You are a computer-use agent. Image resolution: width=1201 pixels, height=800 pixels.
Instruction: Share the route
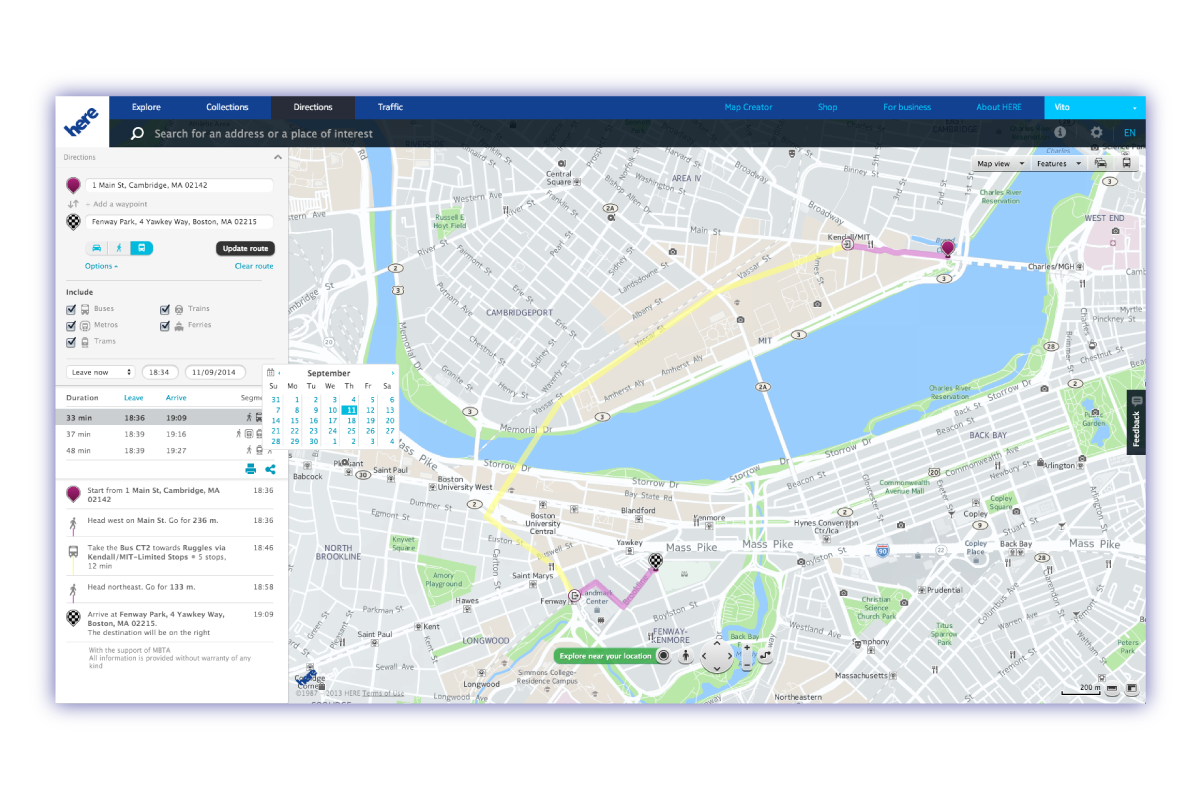[270, 468]
